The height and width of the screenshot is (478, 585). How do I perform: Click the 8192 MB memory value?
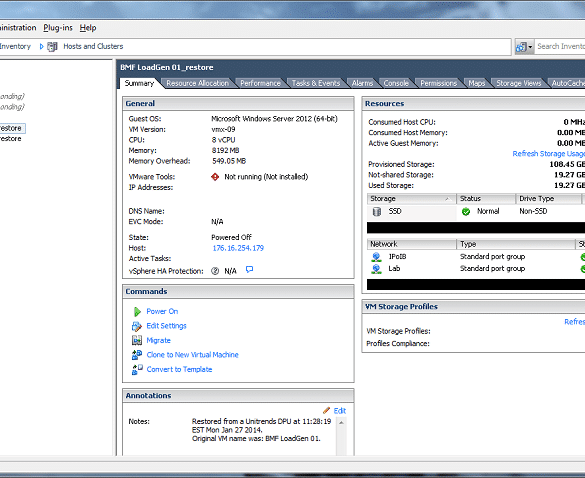click(225, 150)
